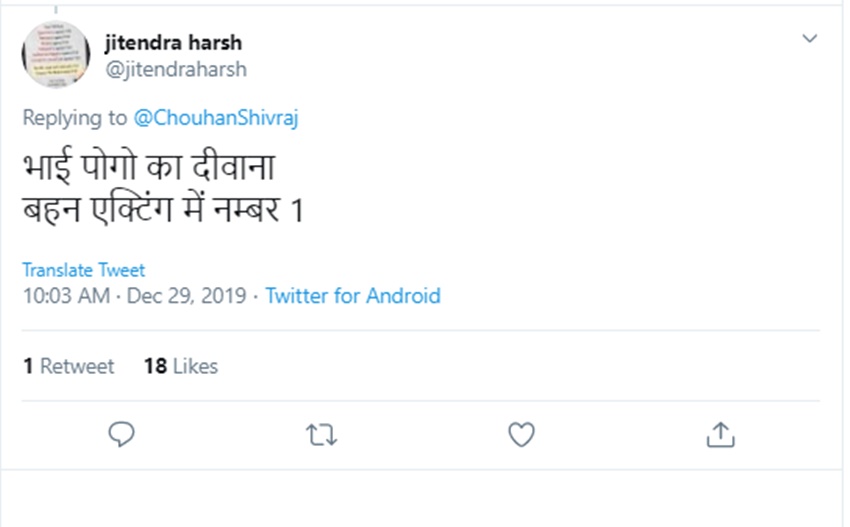Click the display name jitendra harsh

173,43
